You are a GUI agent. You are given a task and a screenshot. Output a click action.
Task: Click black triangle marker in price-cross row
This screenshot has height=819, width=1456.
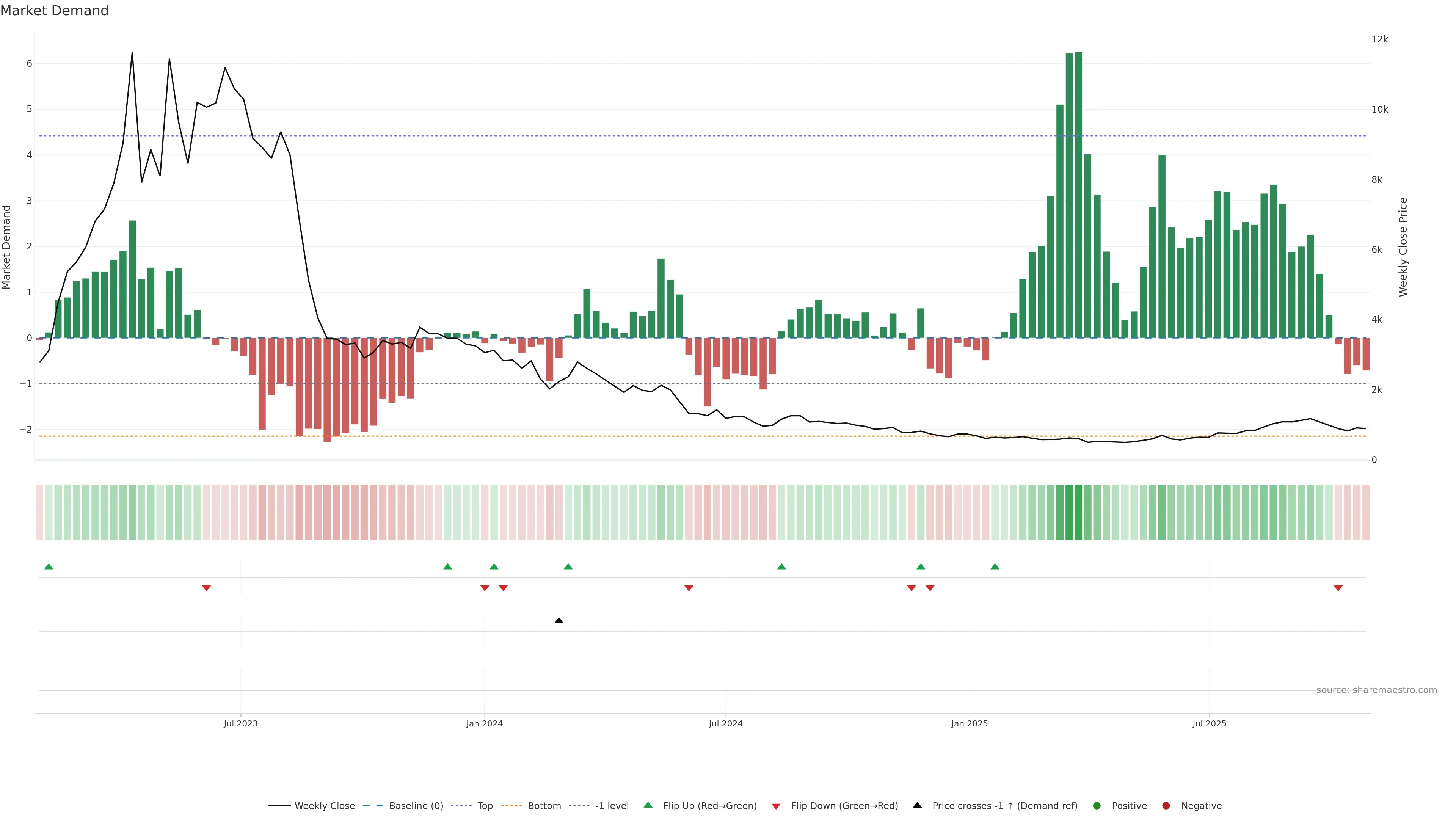point(559,621)
